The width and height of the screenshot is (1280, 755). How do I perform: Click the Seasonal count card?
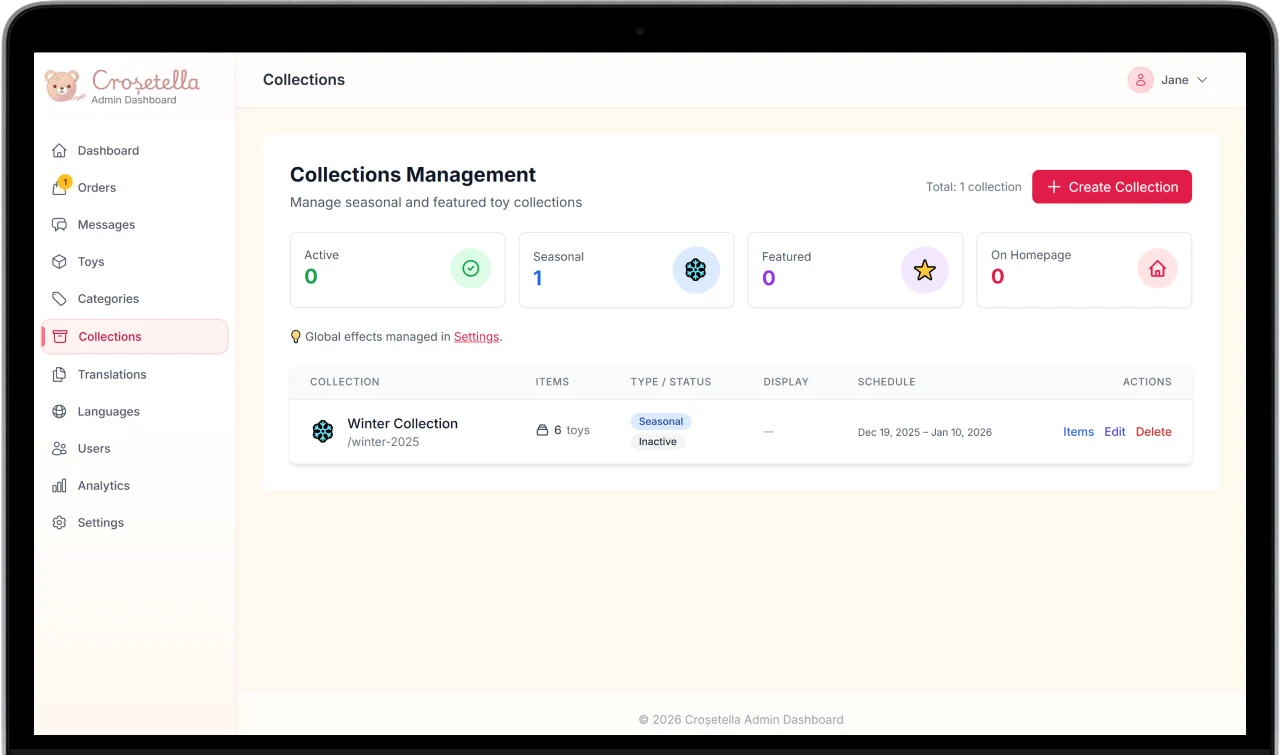tap(627, 270)
